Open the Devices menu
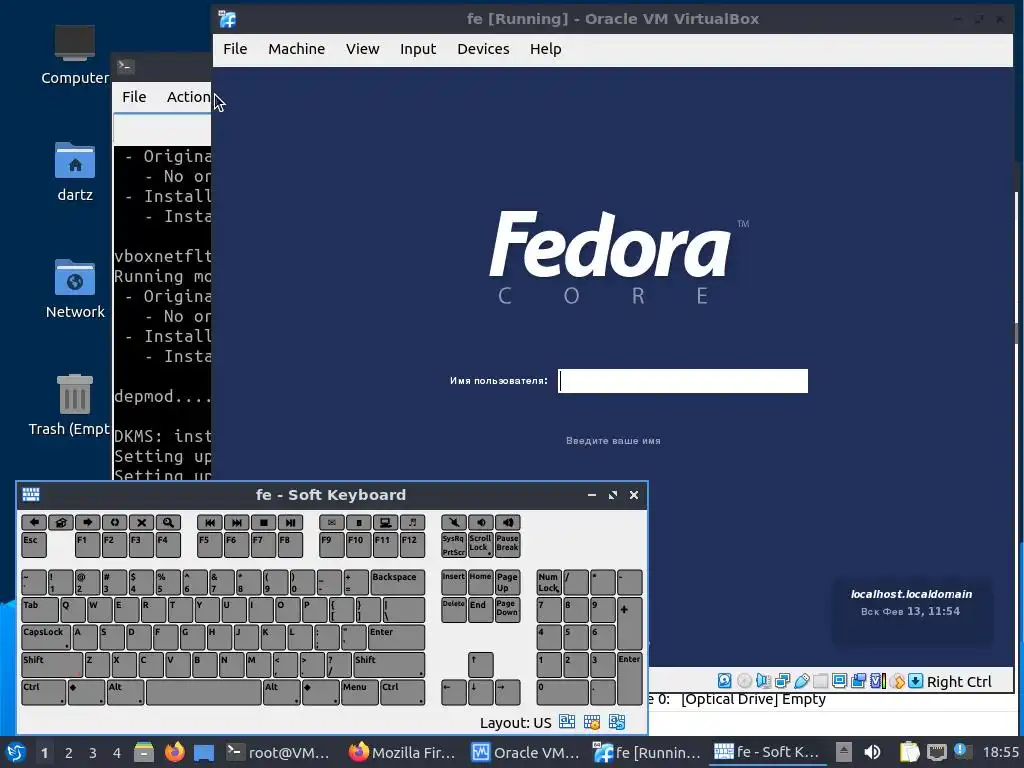1024x768 pixels. point(483,49)
